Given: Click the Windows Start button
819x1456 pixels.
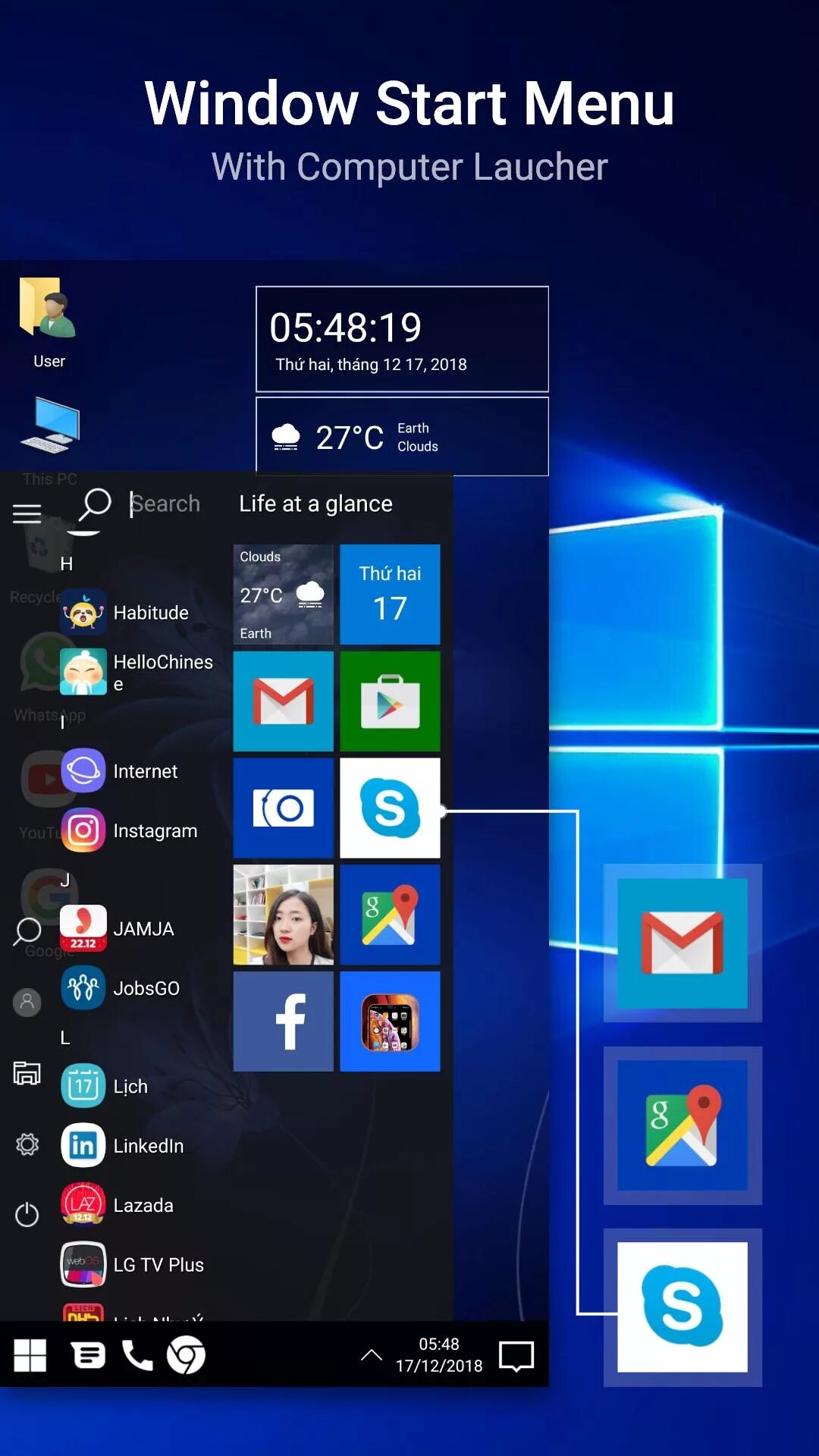Looking at the screenshot, I should 30,1355.
